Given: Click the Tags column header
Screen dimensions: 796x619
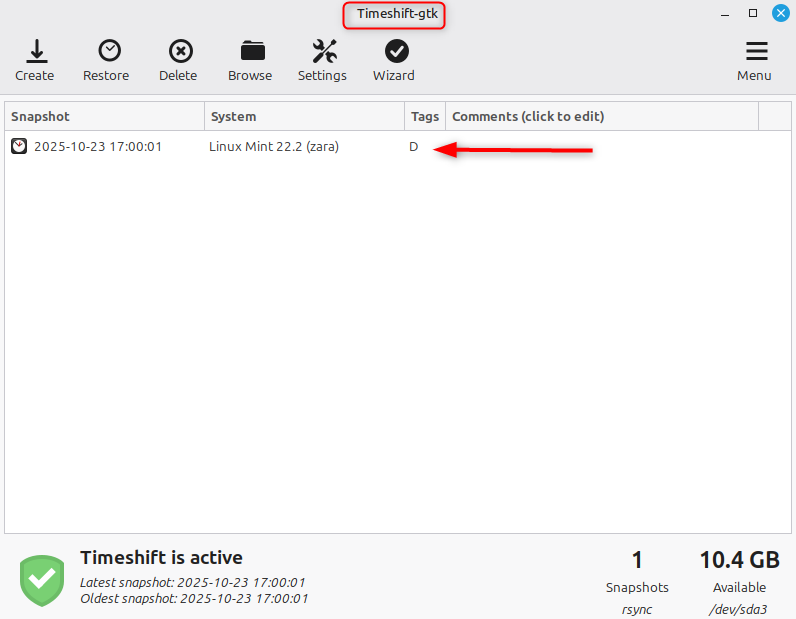Looking at the screenshot, I should (x=425, y=116).
